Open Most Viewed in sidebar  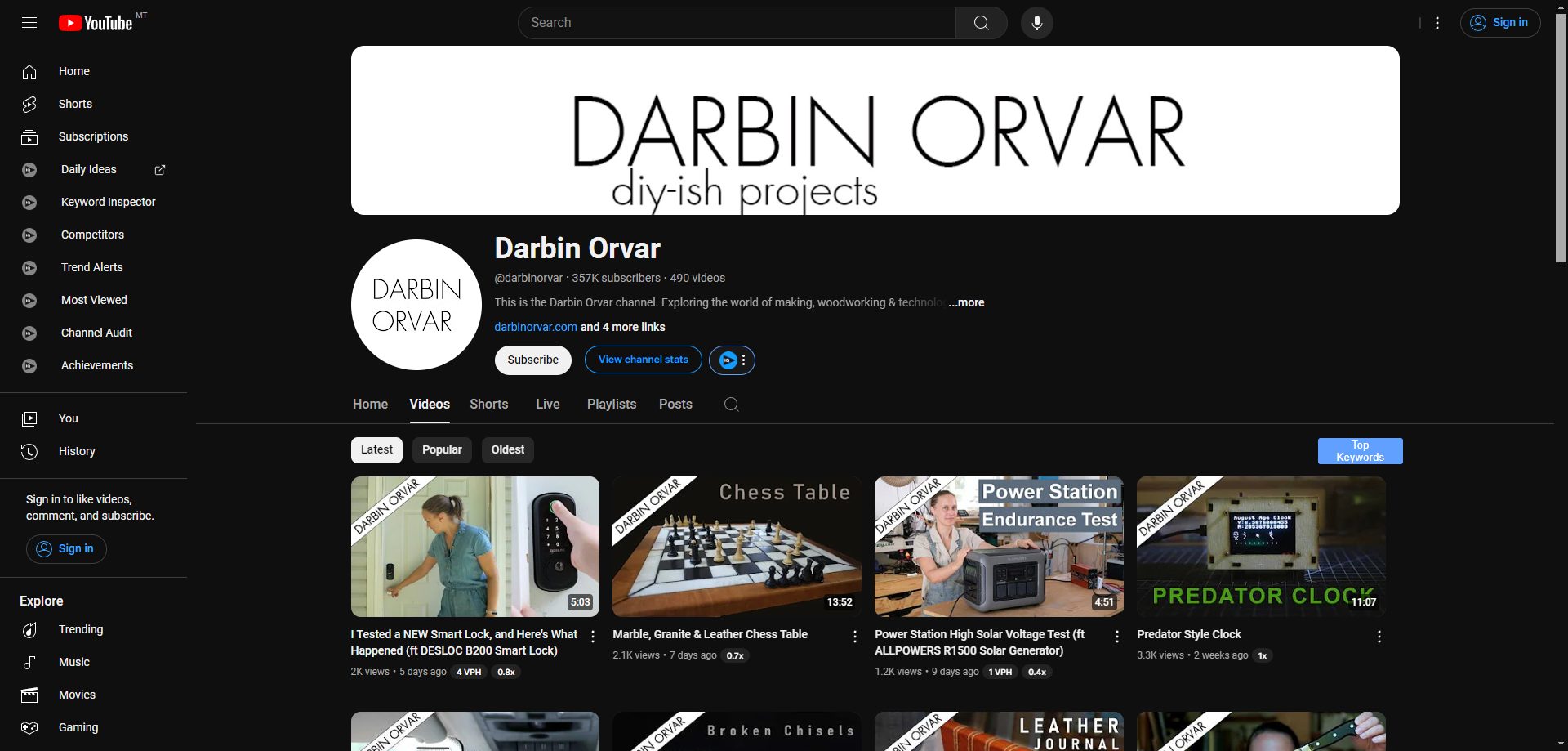click(93, 300)
